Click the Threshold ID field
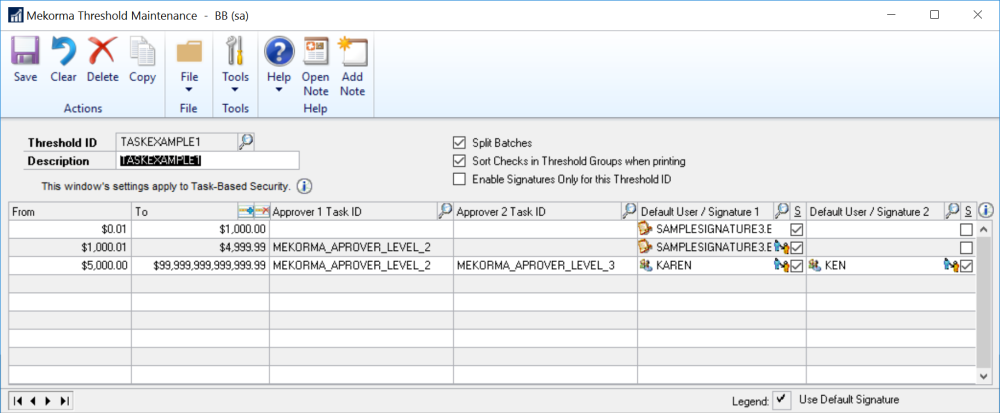 click(177, 142)
